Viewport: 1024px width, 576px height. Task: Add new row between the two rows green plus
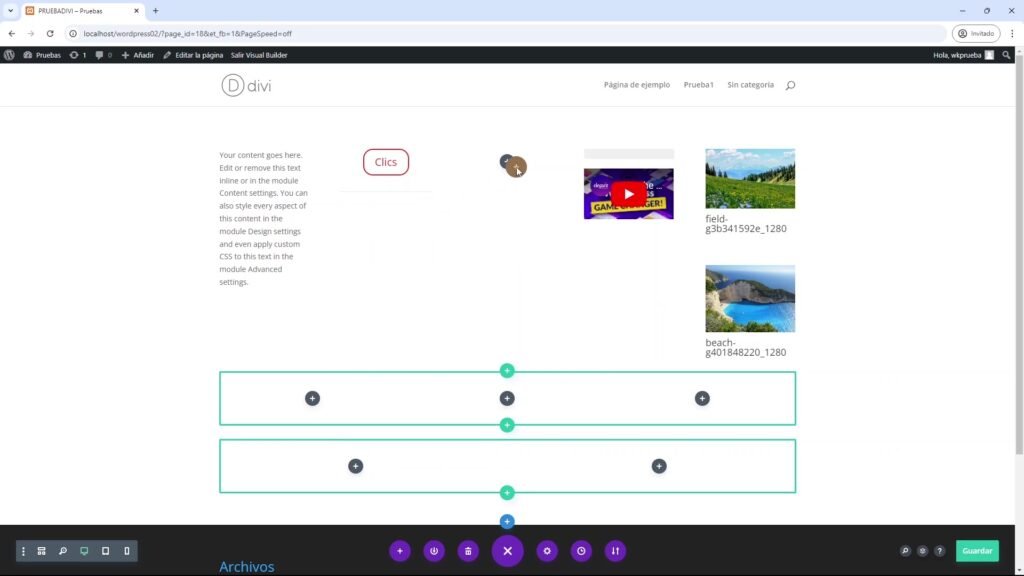(x=507, y=425)
